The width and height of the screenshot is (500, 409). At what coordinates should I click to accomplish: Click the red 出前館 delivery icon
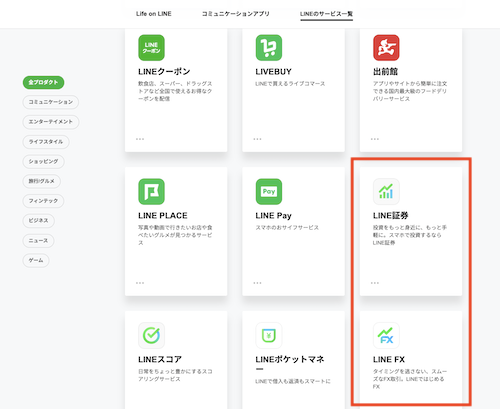click(386, 48)
